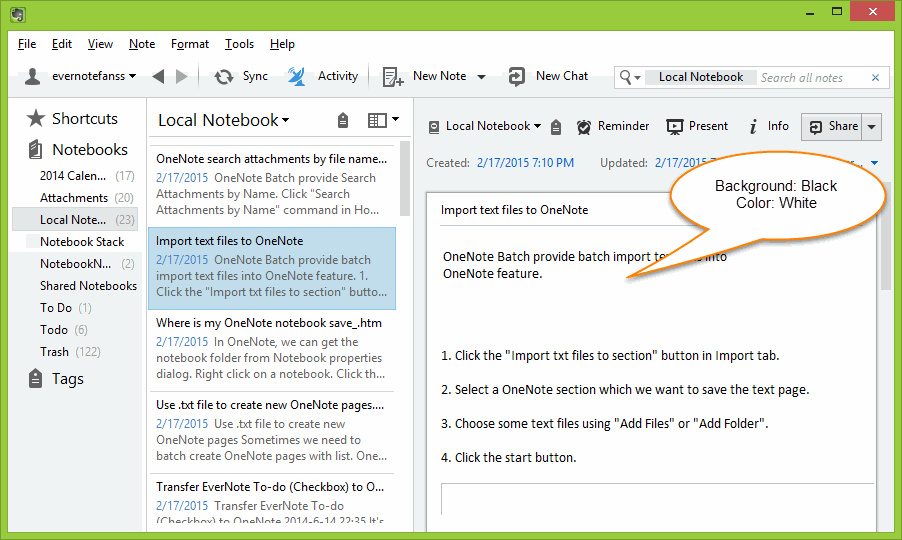Click the note list scrollbar thumb
Image resolution: width=902 pixels, height=540 pixels.
(x=404, y=178)
